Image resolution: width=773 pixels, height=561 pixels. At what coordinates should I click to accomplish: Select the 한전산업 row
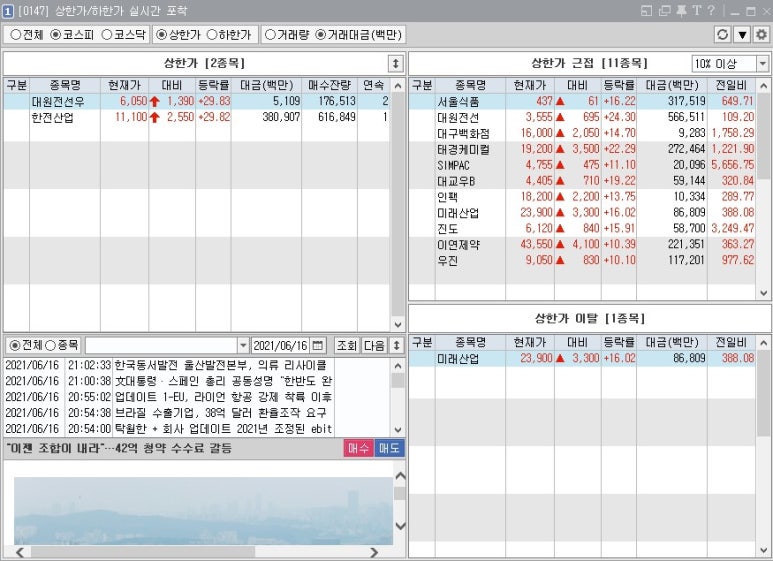(197, 117)
